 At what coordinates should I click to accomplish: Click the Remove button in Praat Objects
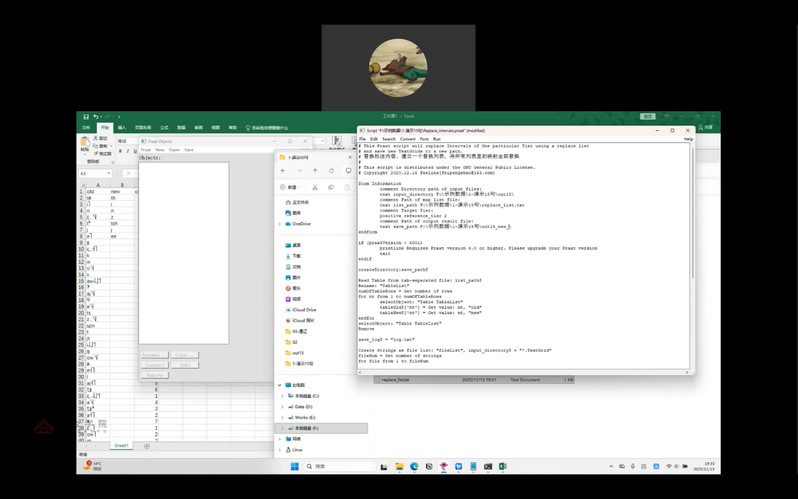click(x=153, y=374)
